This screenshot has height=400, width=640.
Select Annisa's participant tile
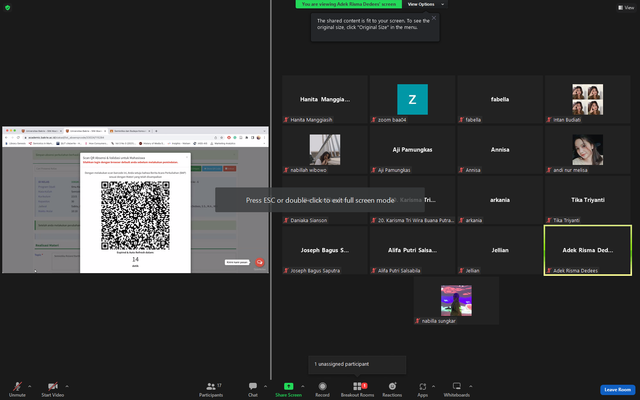[500, 149]
